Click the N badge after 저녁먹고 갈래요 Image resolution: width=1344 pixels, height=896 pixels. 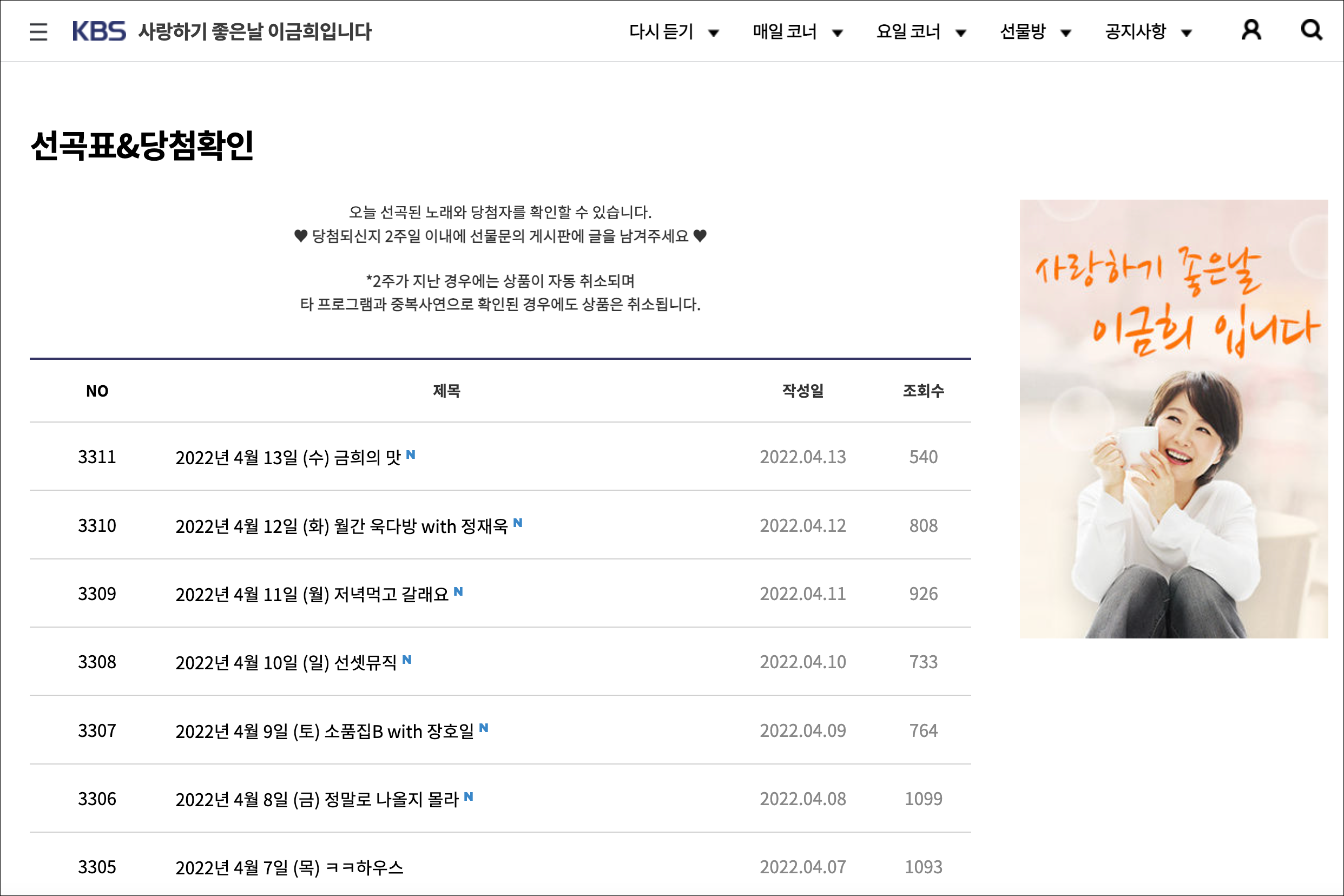(x=458, y=591)
